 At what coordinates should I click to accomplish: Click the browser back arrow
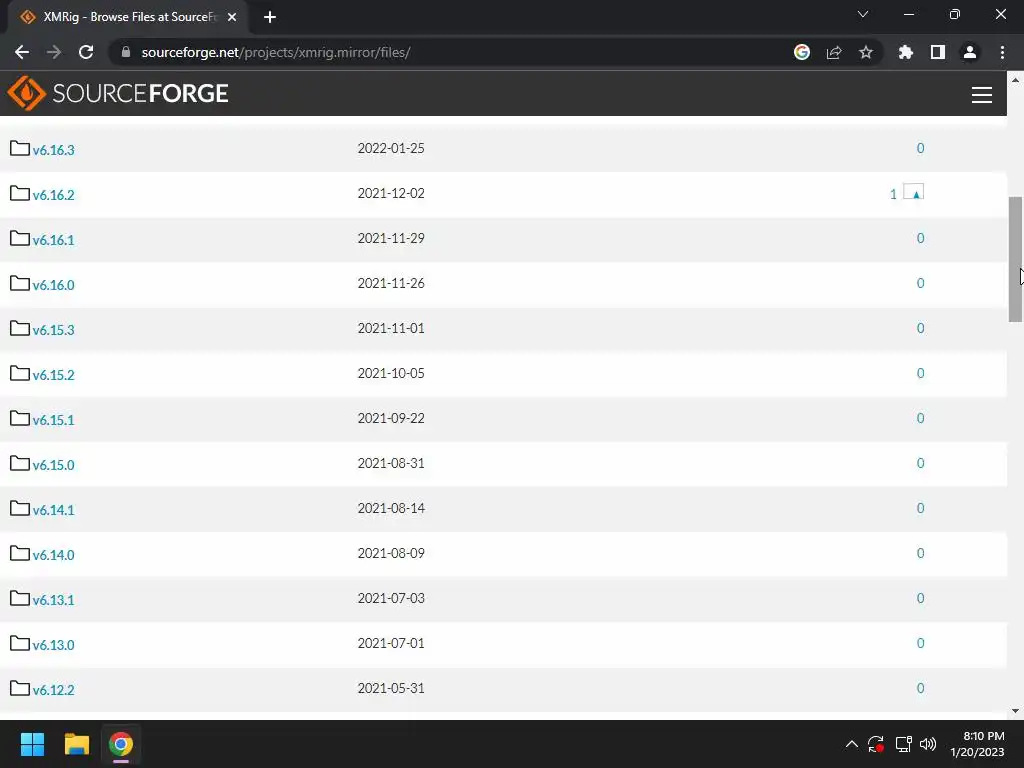pyautogui.click(x=22, y=52)
